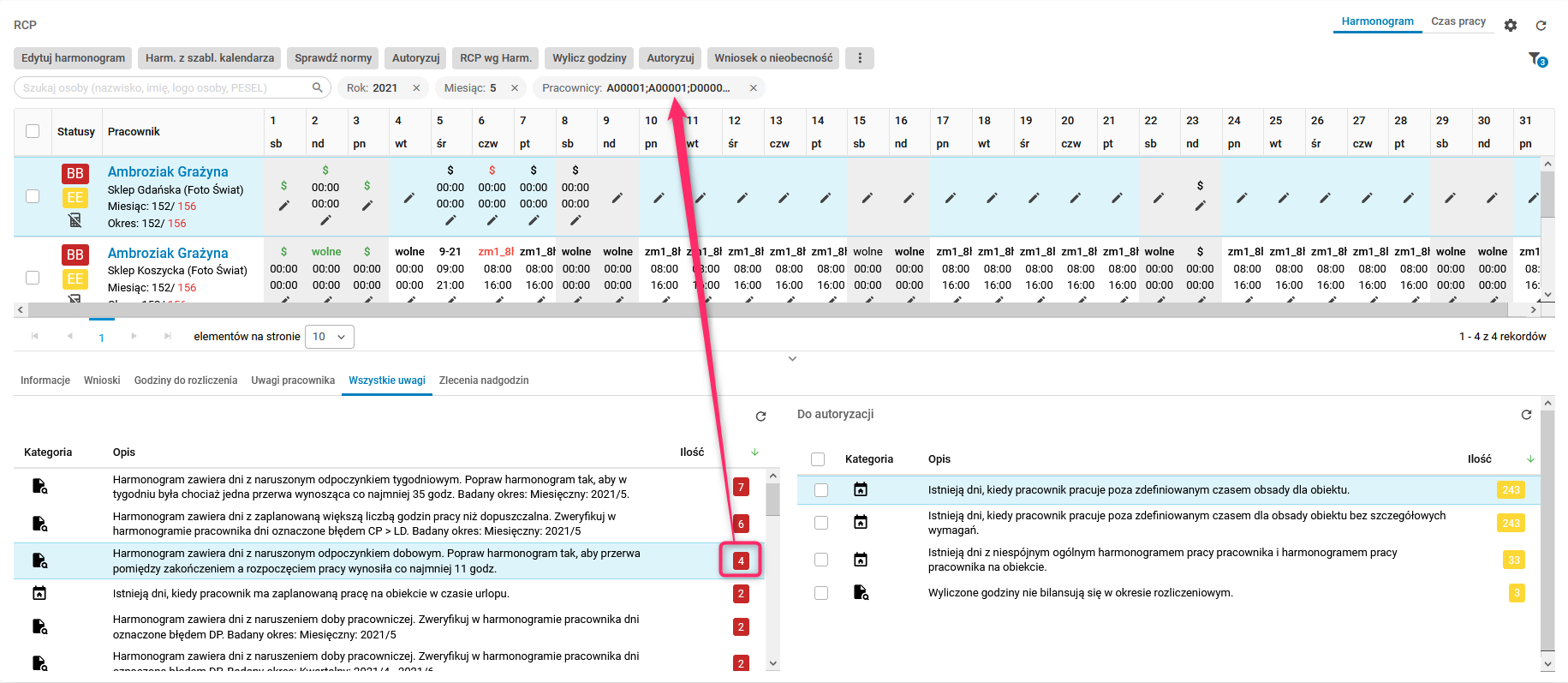The image size is (1568, 683).
Task: Select the Wszystkie uwagi tab
Action: 387,380
